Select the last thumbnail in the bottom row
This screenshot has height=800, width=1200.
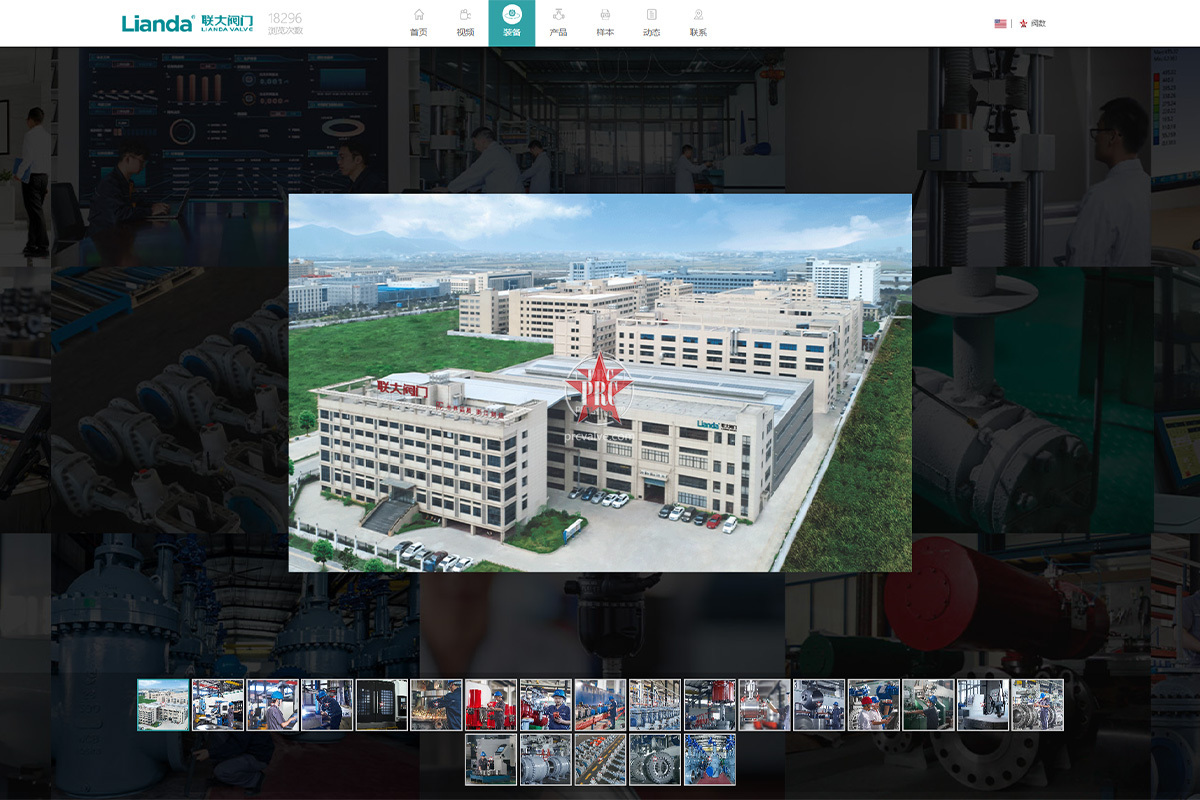tap(710, 760)
